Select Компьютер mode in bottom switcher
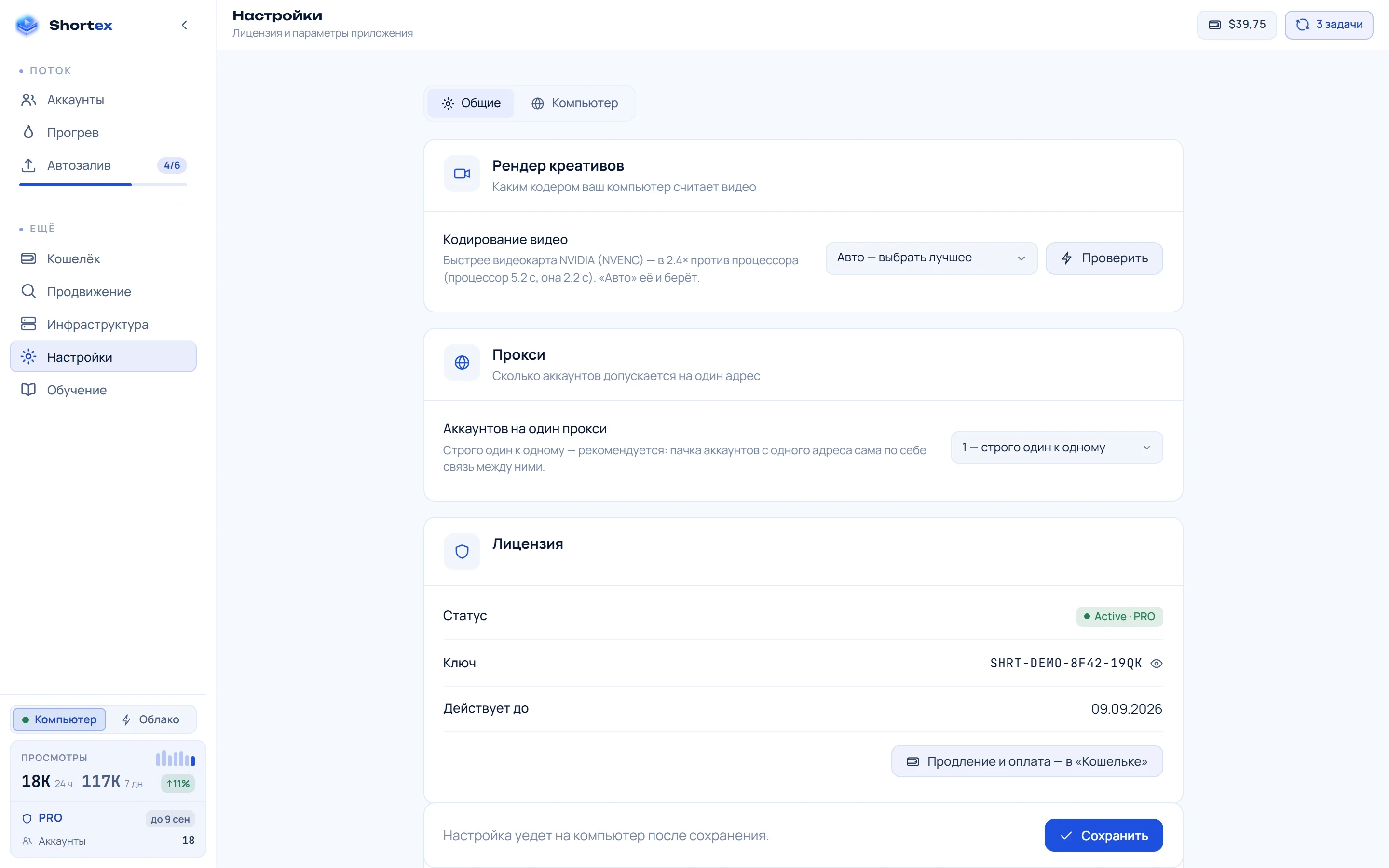Viewport: 1389px width, 868px height. pyautogui.click(x=59, y=719)
